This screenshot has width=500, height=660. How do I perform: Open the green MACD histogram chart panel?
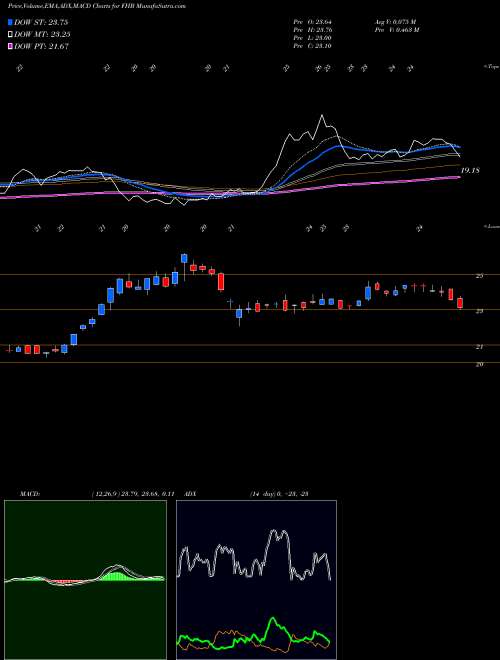click(85, 580)
